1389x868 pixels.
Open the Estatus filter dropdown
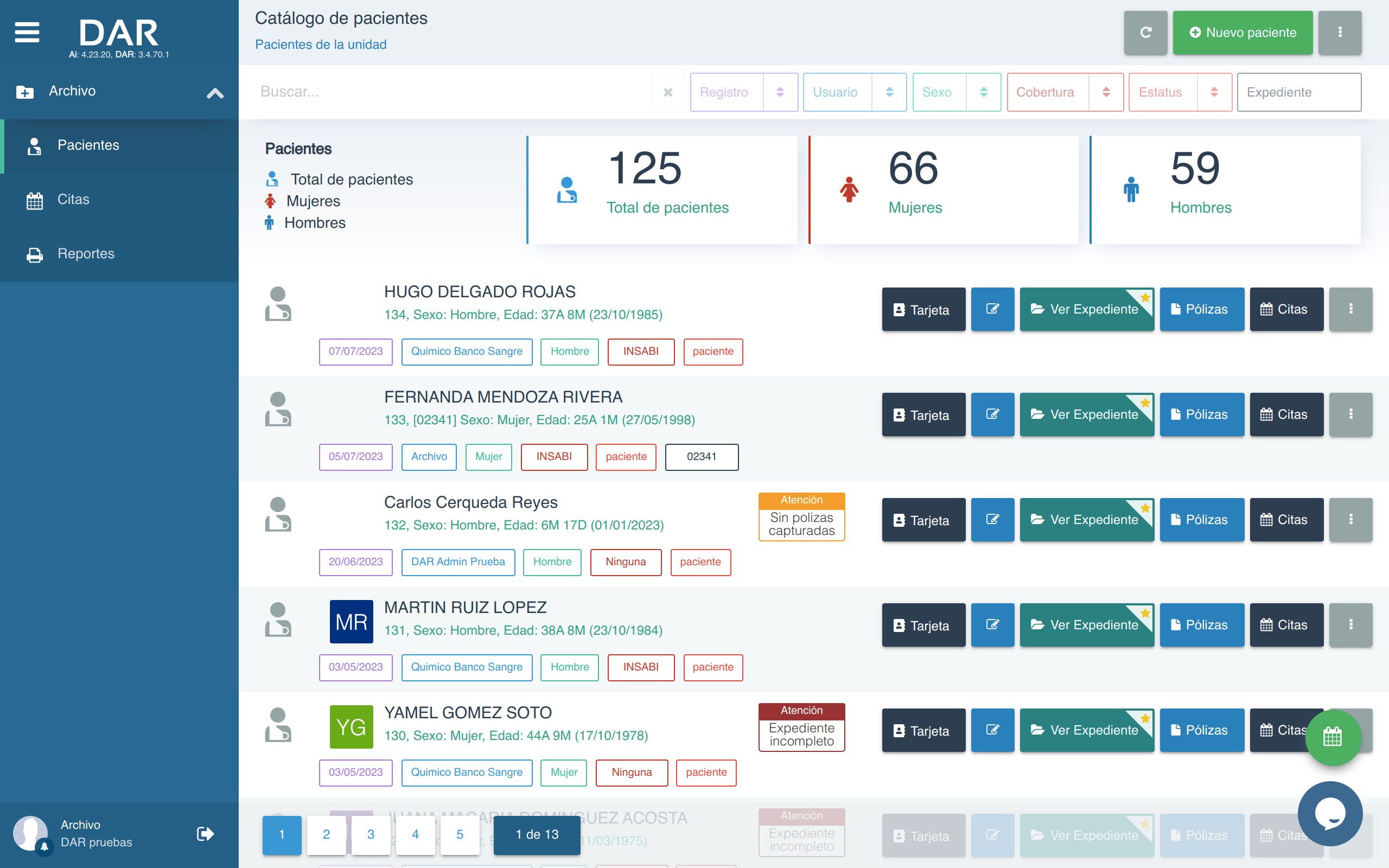pyautogui.click(x=1180, y=92)
